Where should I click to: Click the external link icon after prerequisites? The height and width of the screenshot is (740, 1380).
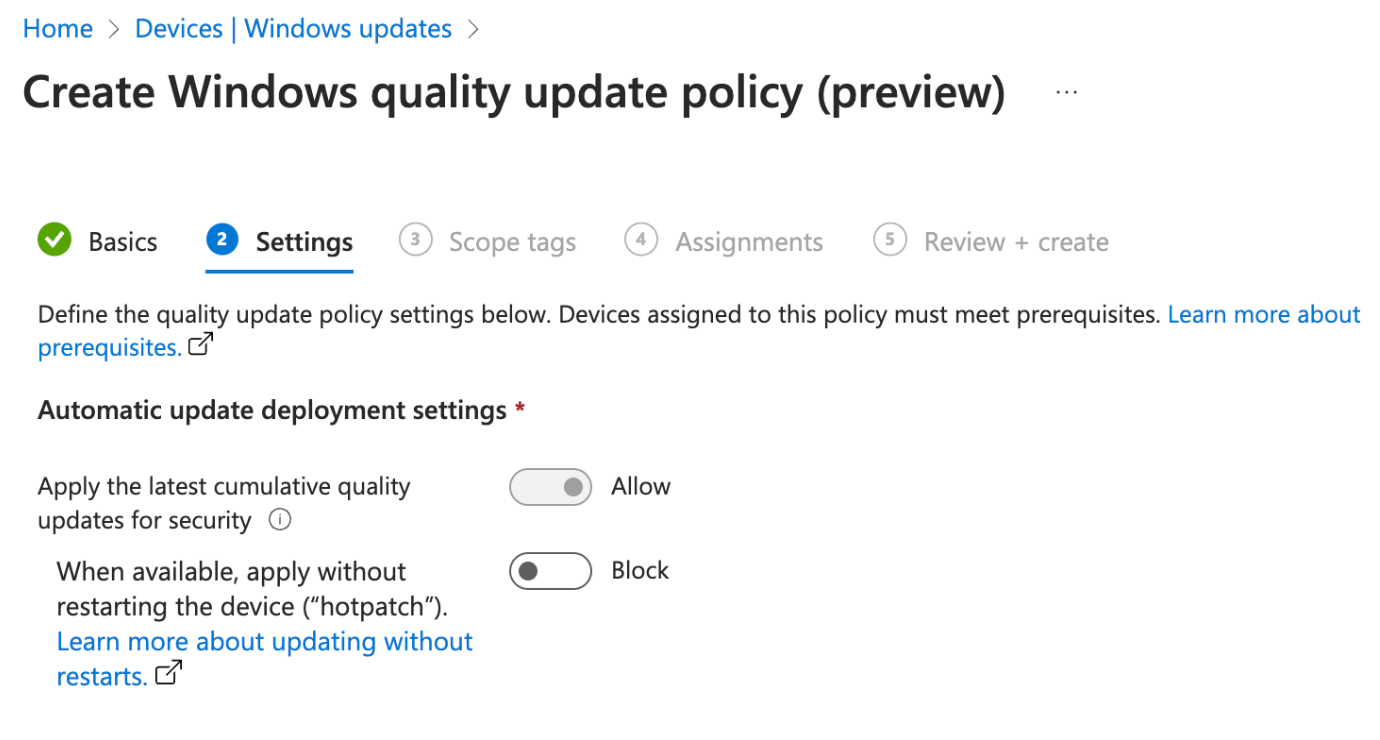(x=201, y=346)
